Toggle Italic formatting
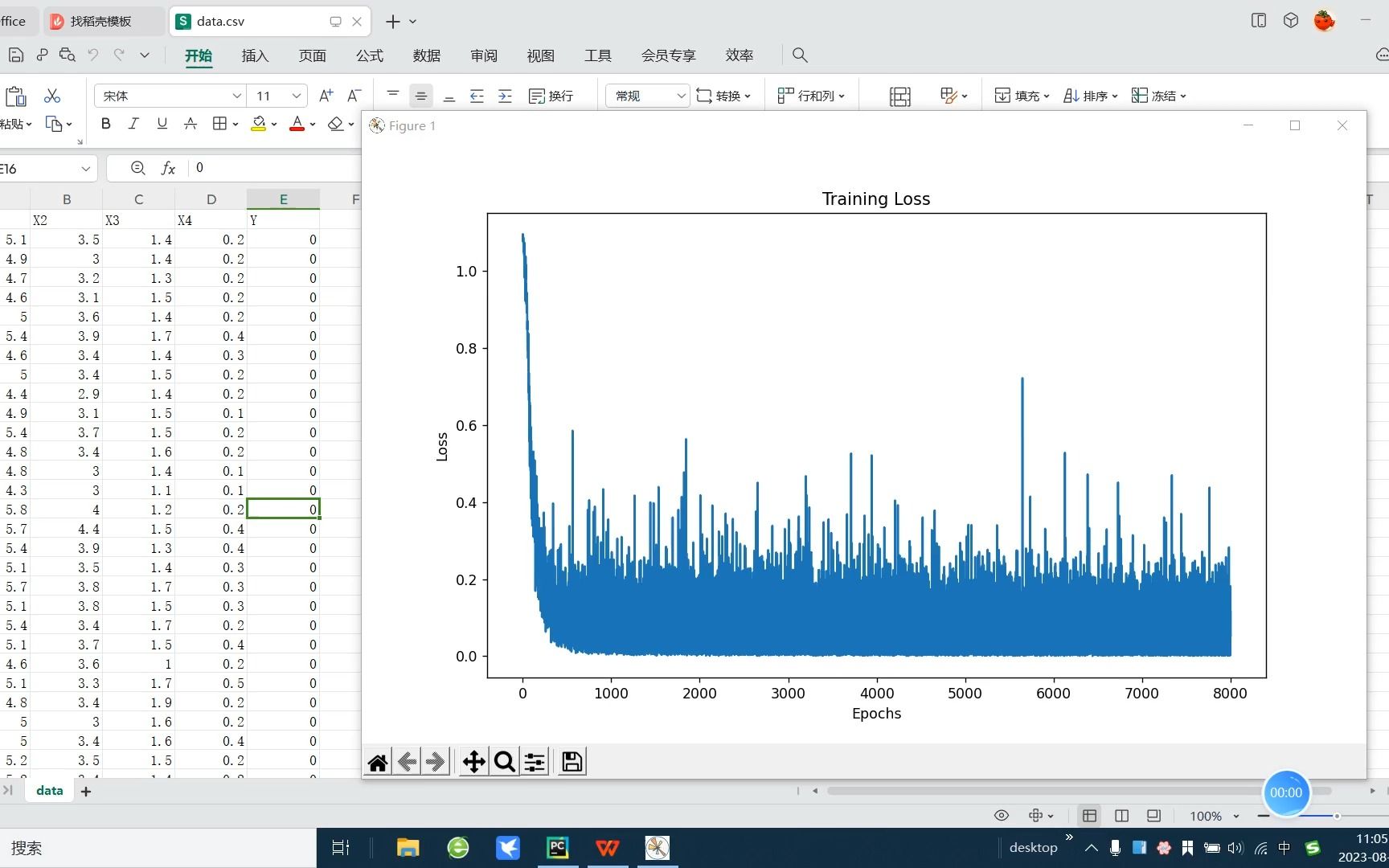This screenshot has height=868, width=1389. pos(133,123)
